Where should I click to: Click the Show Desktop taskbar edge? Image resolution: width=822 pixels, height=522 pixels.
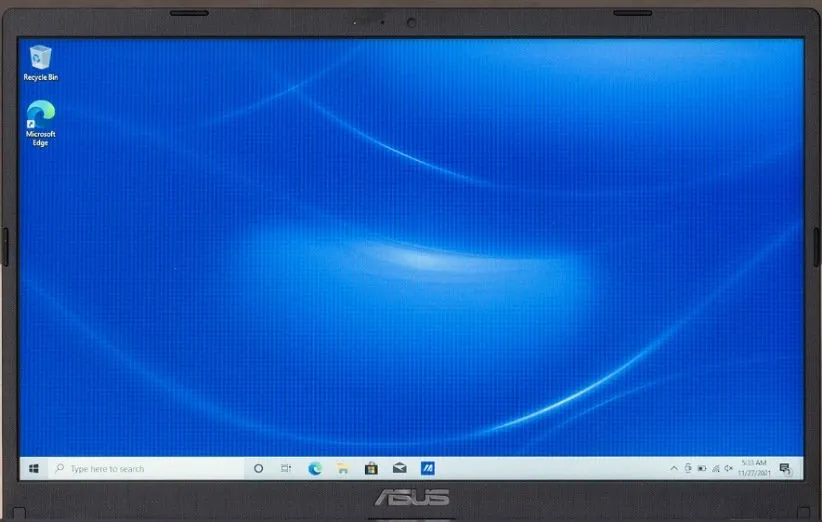(801, 468)
